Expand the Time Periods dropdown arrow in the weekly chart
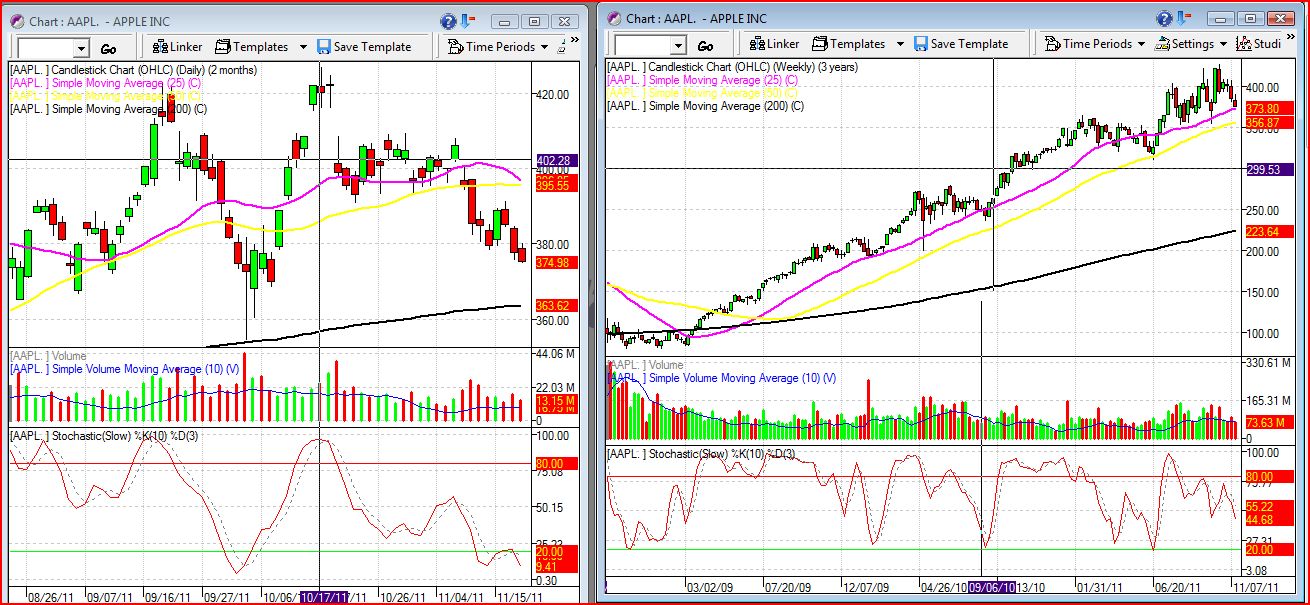Screen dimensions: 1310x605 point(1141,45)
